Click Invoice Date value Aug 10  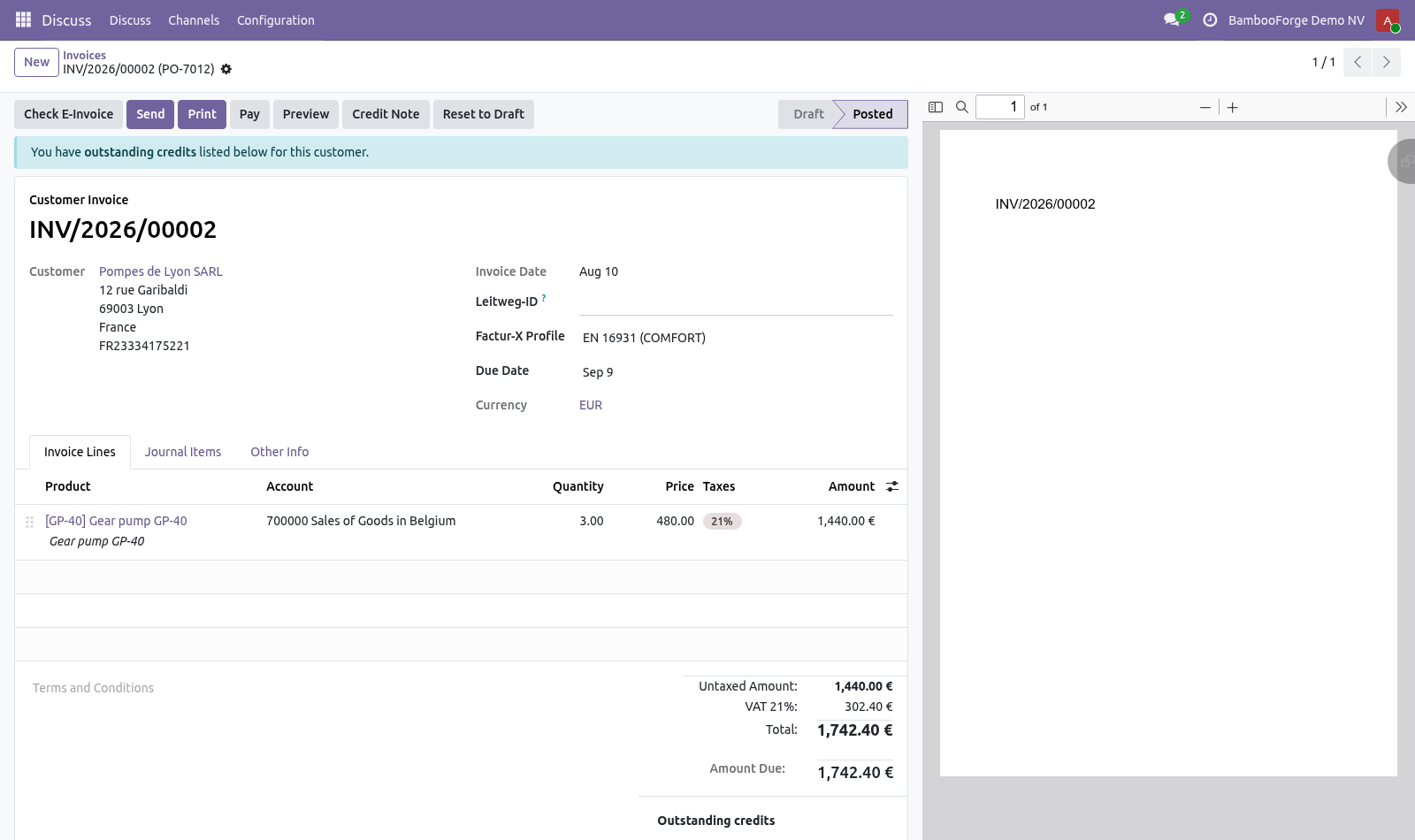click(x=599, y=271)
